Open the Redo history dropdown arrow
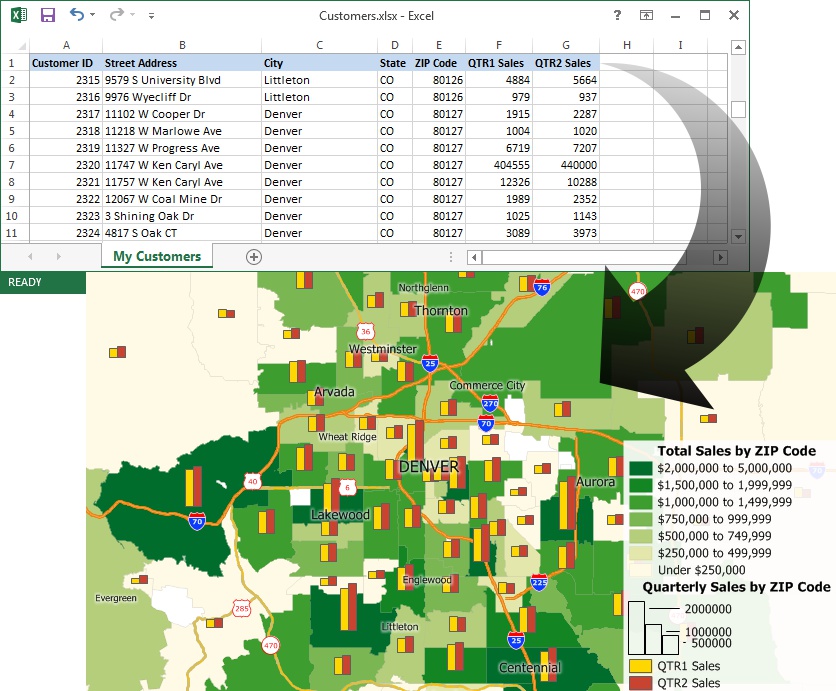Screen dimensions: 836x691 (133, 16)
